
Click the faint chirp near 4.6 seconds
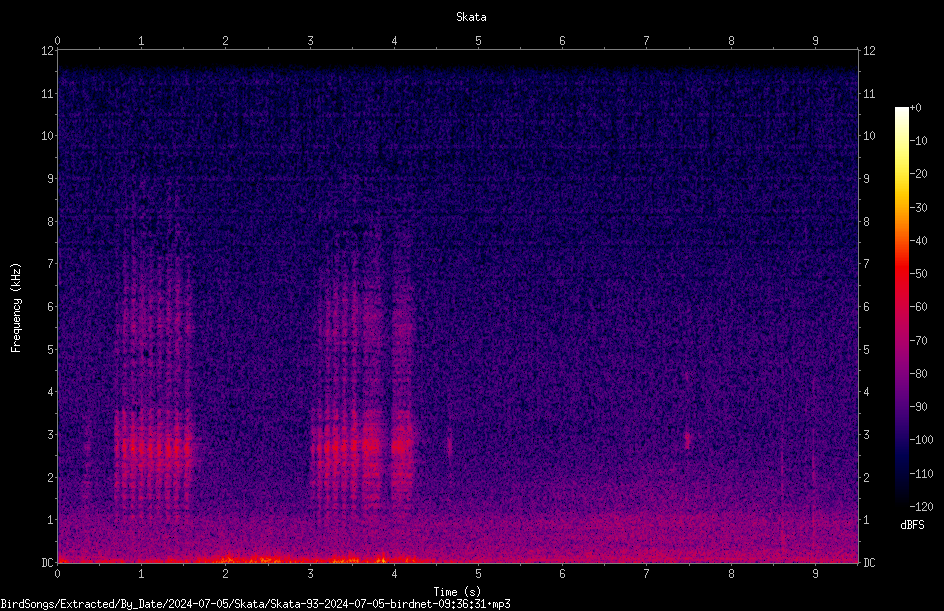click(449, 447)
